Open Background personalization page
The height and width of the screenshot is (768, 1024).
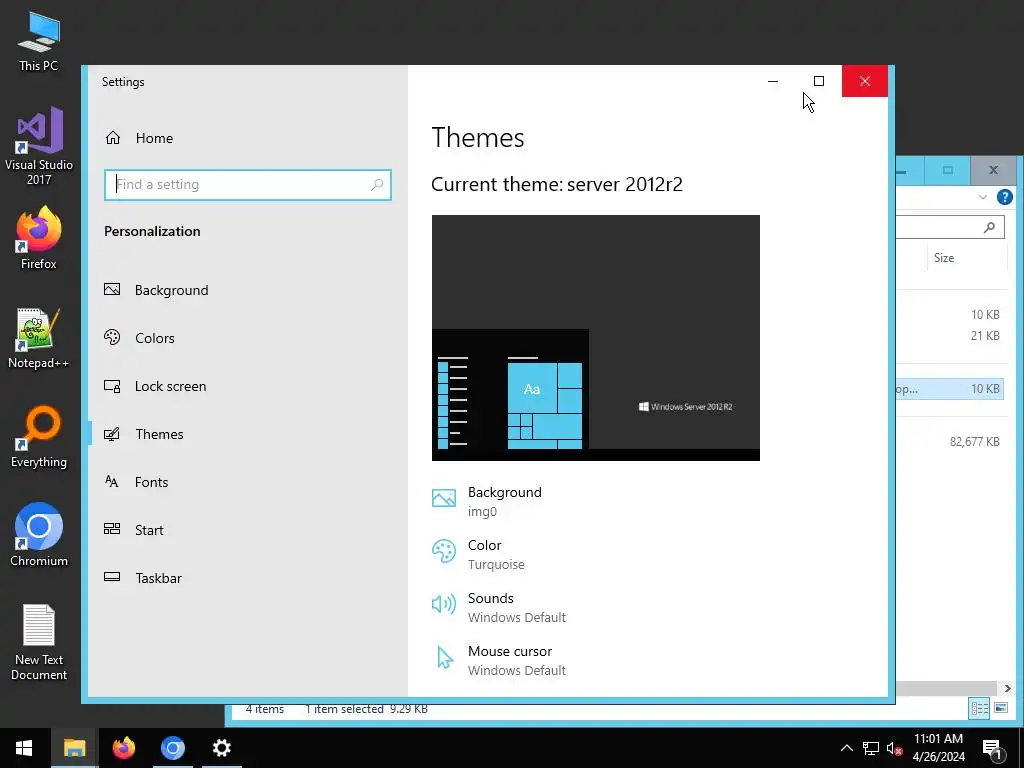point(156,290)
